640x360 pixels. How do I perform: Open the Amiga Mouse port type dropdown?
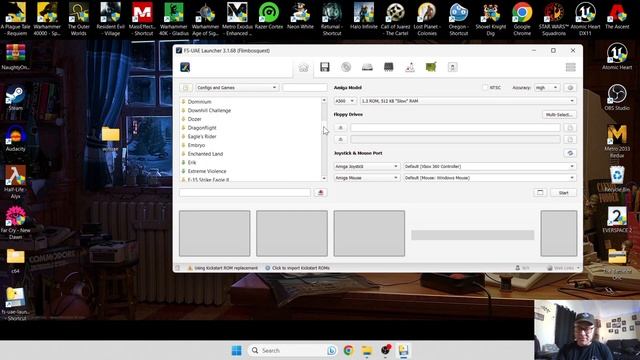(367, 178)
